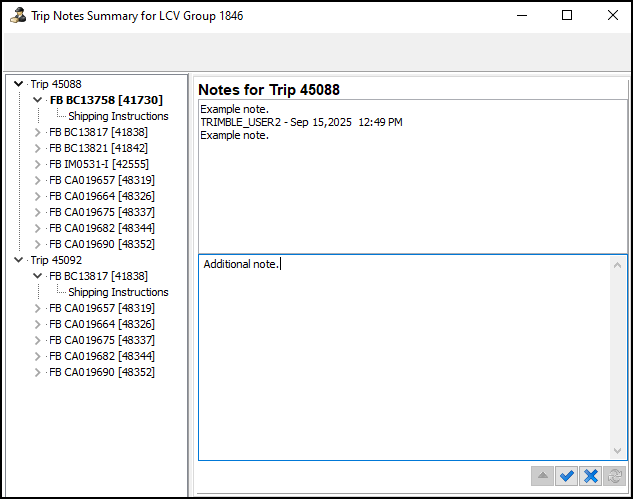Select FB CA019675 [48337] row in Trip 45088
This screenshot has height=499, width=633.
(x=102, y=212)
